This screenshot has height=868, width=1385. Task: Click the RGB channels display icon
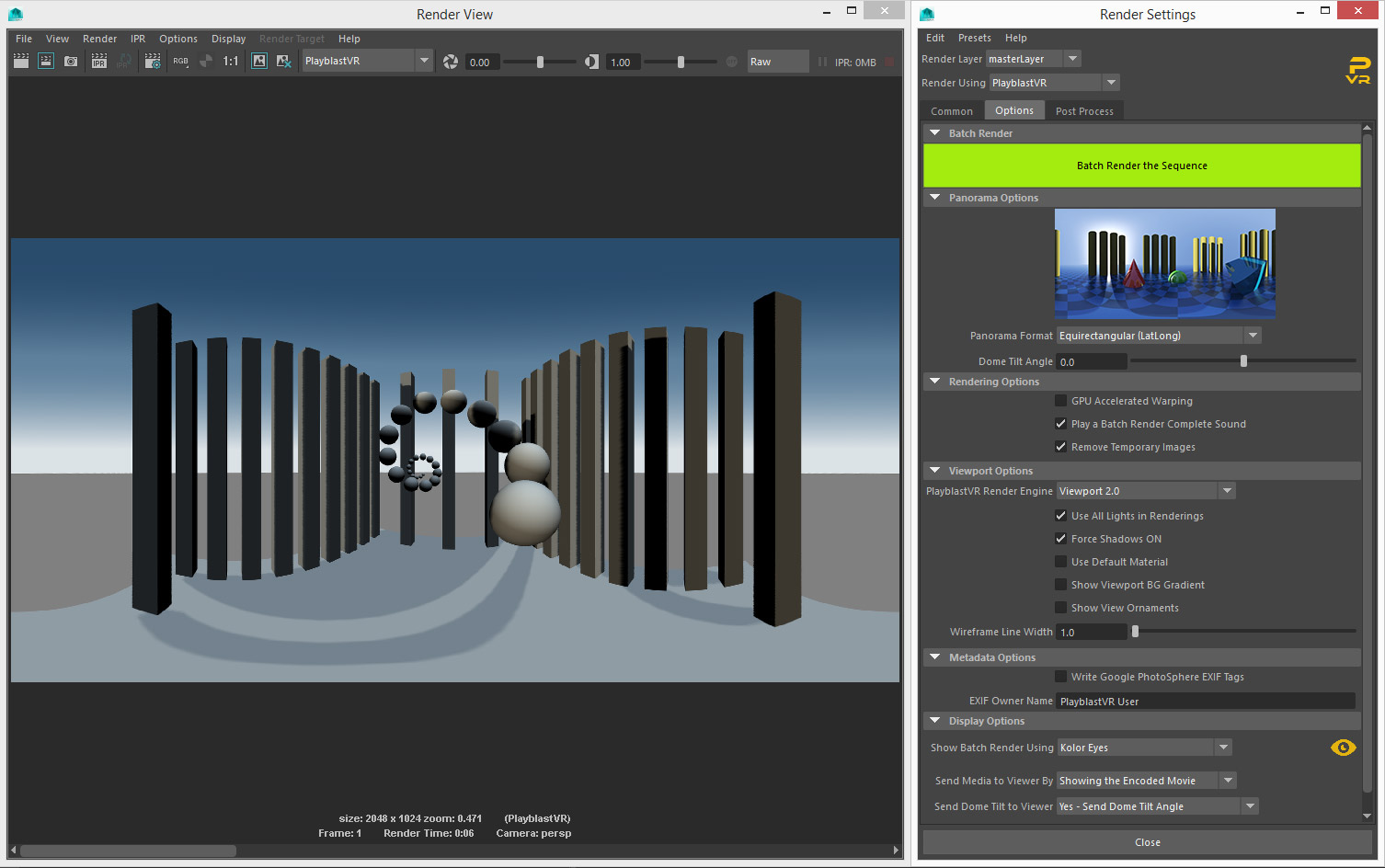click(x=180, y=61)
